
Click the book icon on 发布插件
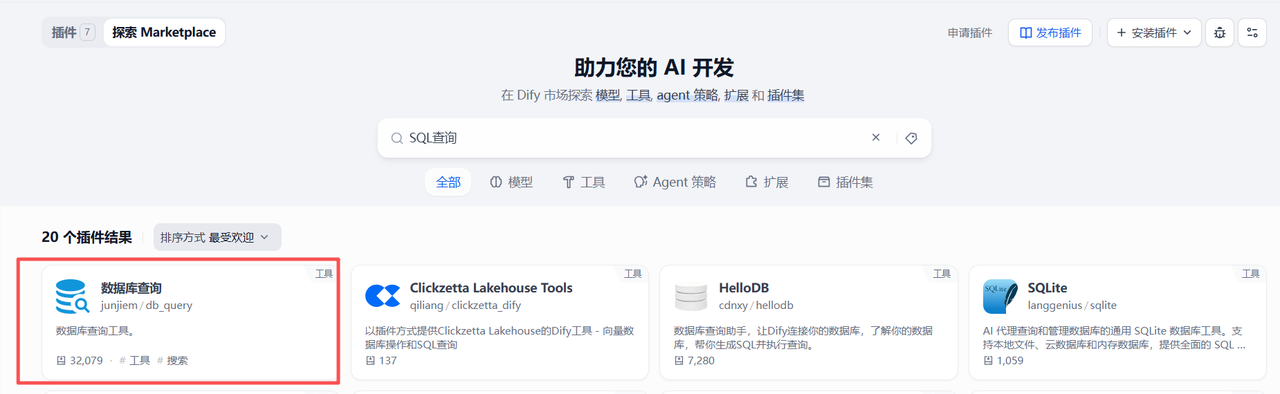pos(1025,33)
